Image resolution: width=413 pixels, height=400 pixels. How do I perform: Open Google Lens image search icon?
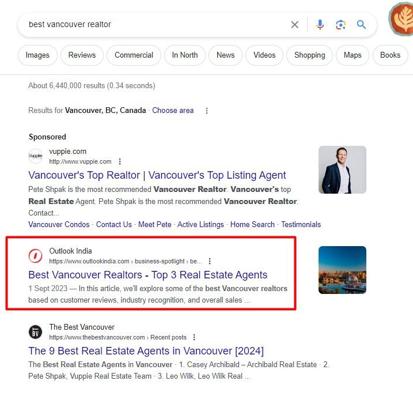(x=341, y=25)
